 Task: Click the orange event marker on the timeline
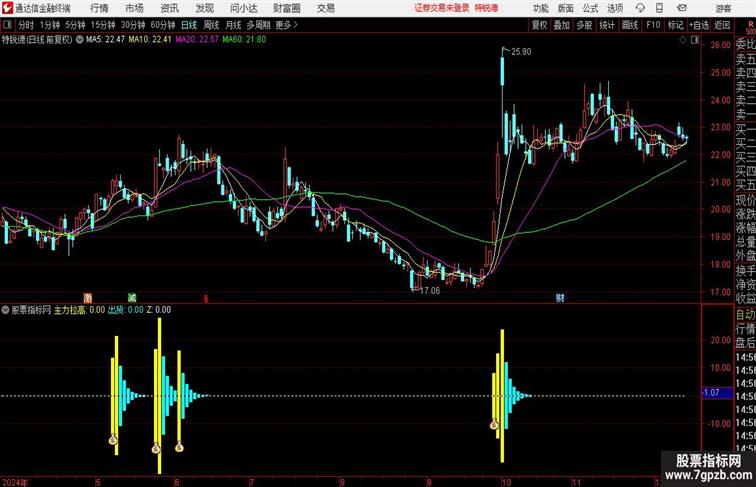[88, 298]
